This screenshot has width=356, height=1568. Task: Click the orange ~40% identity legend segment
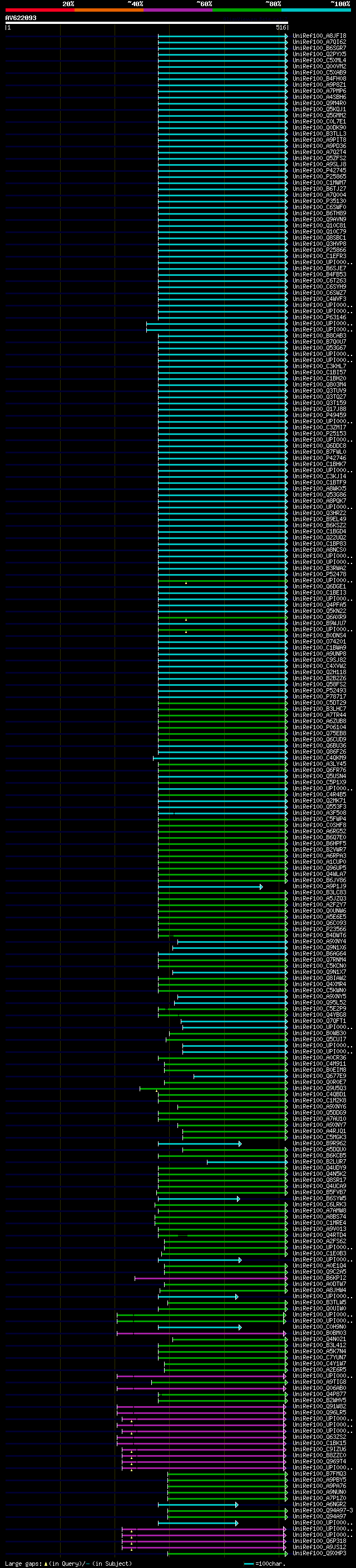[x=109, y=10]
